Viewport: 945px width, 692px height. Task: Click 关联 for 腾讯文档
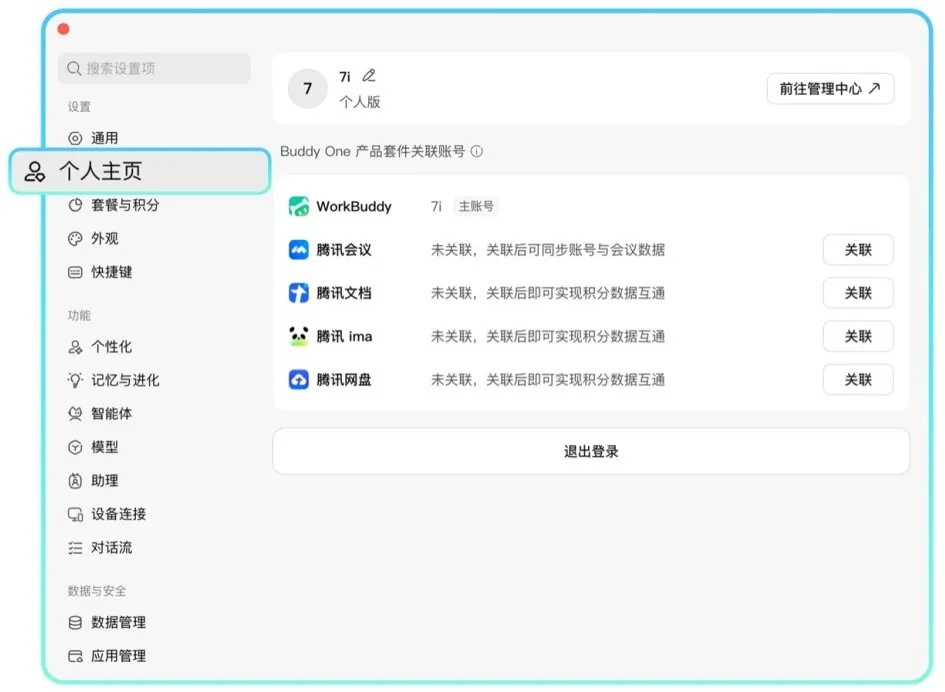click(x=858, y=293)
